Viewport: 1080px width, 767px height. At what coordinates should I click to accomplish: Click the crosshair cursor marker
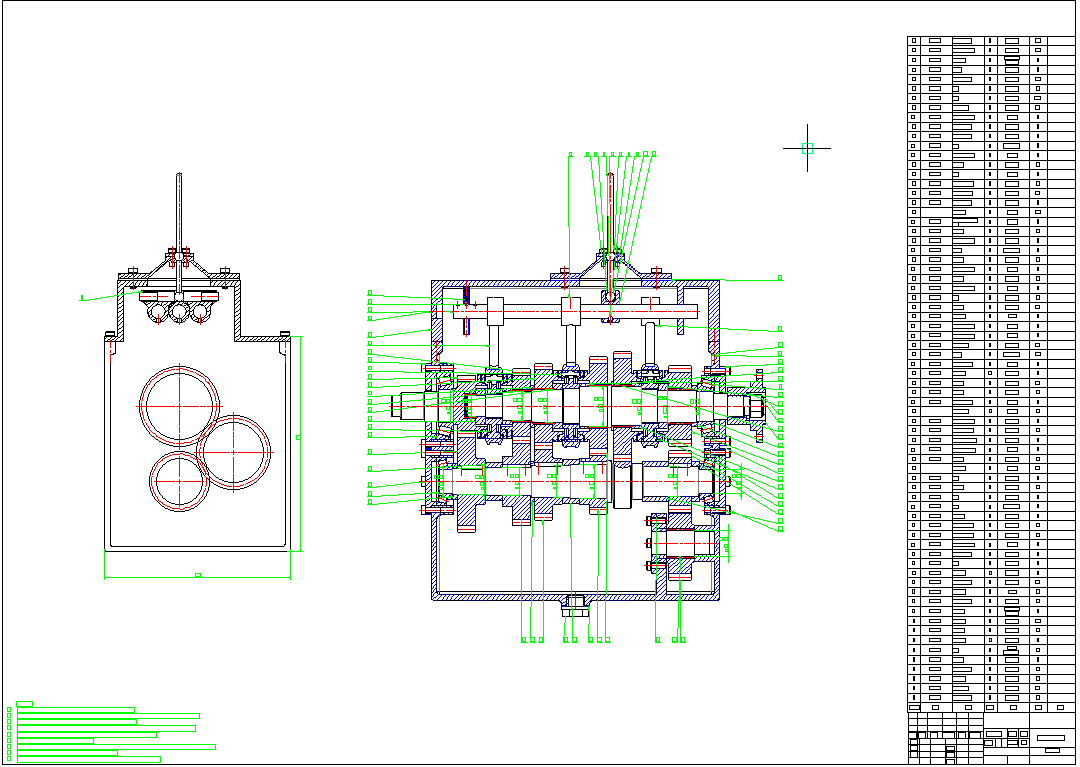click(x=808, y=148)
